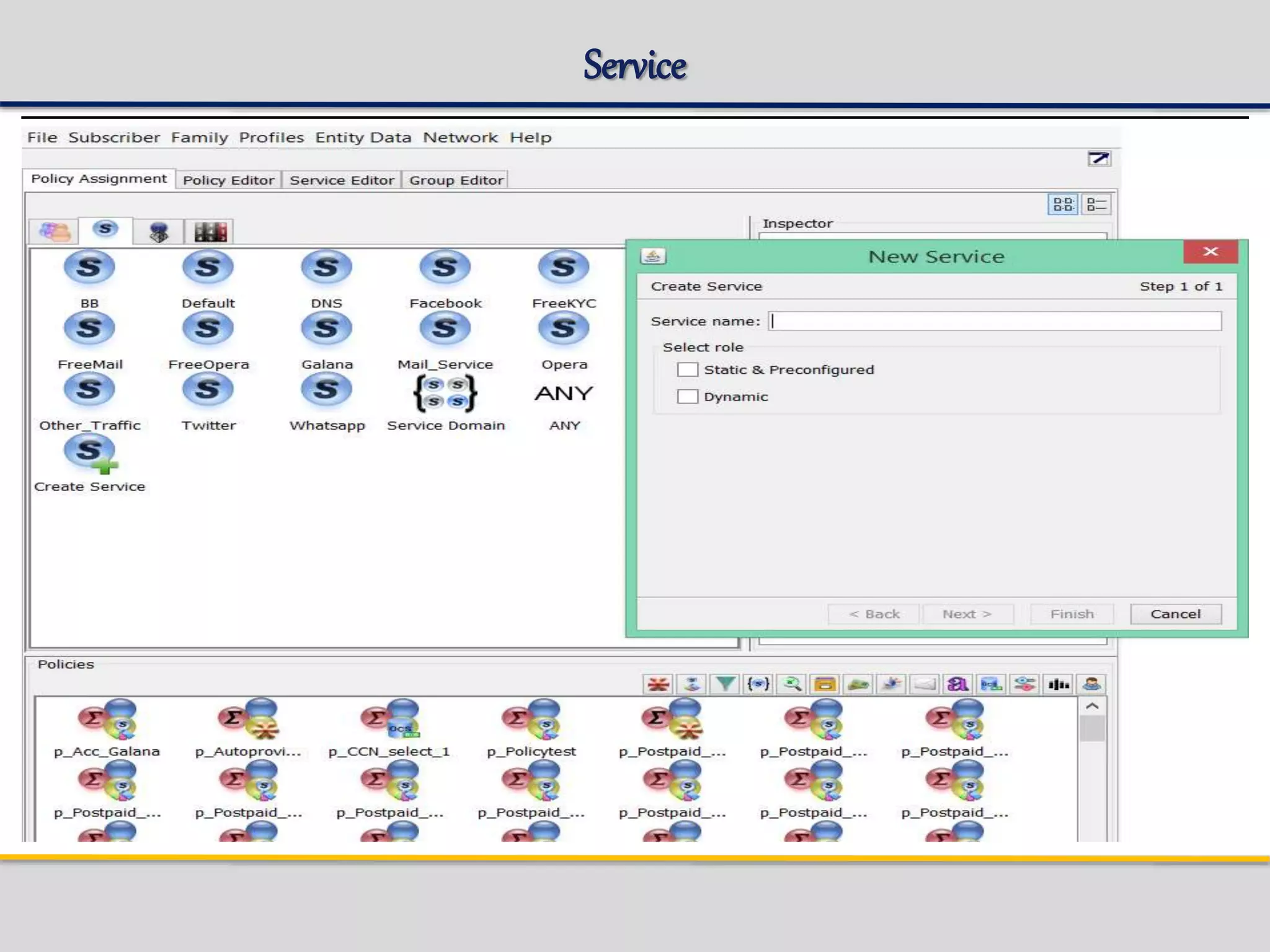Click the green funnel filter icon in Policies toolbar
Screen dimensions: 1270x952
point(725,684)
